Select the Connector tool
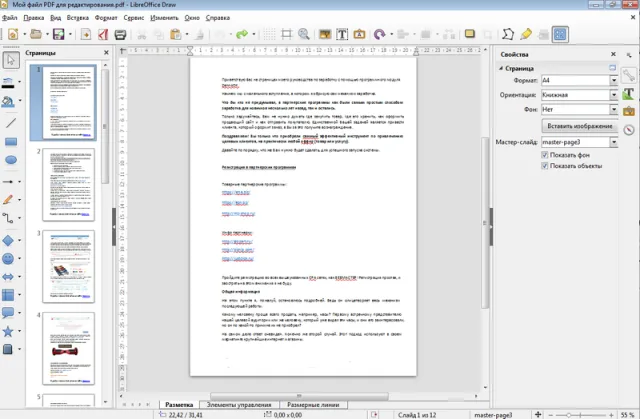The height and width of the screenshot is (419, 640). (x=8, y=218)
